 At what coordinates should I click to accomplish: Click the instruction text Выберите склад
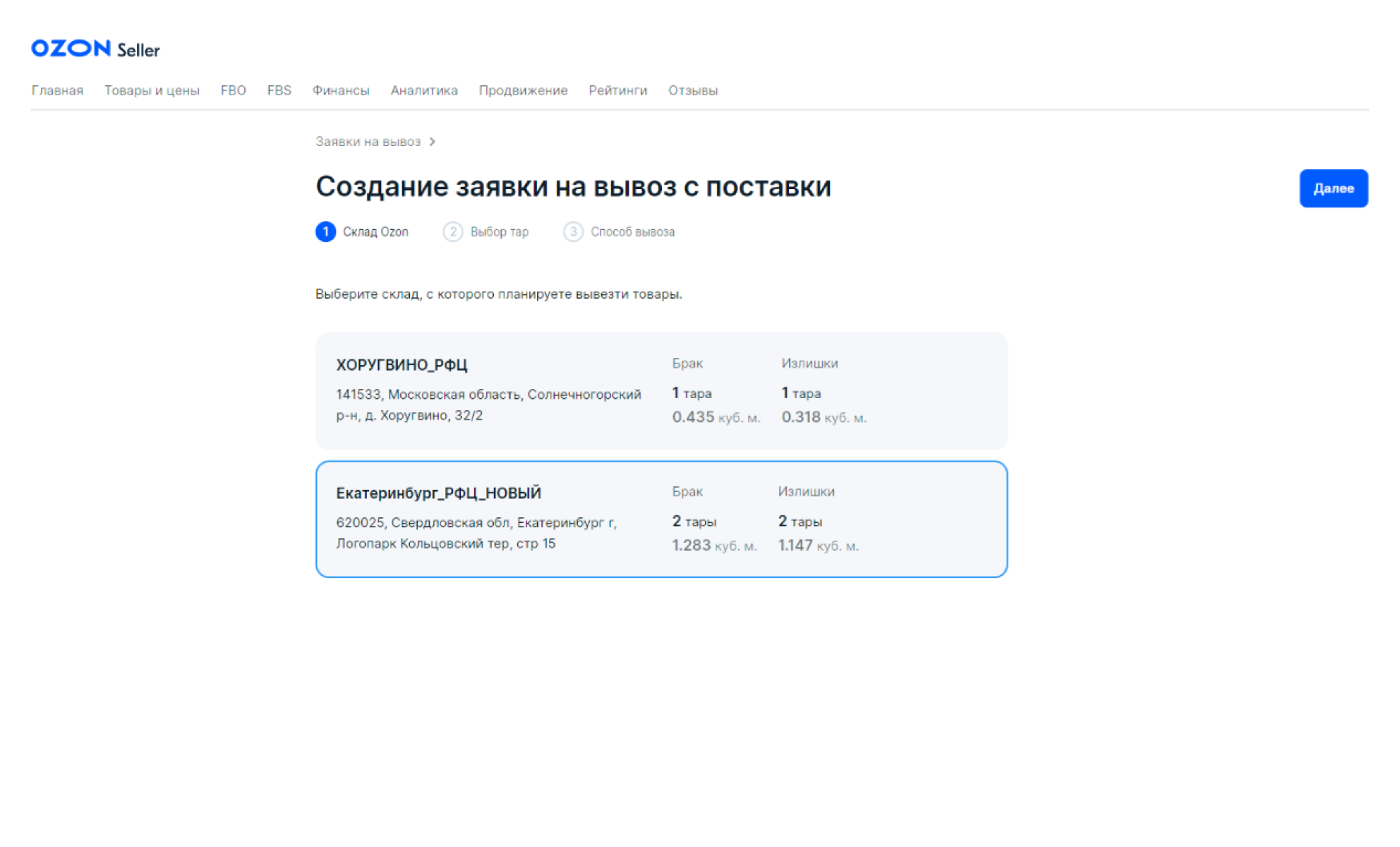point(498,294)
